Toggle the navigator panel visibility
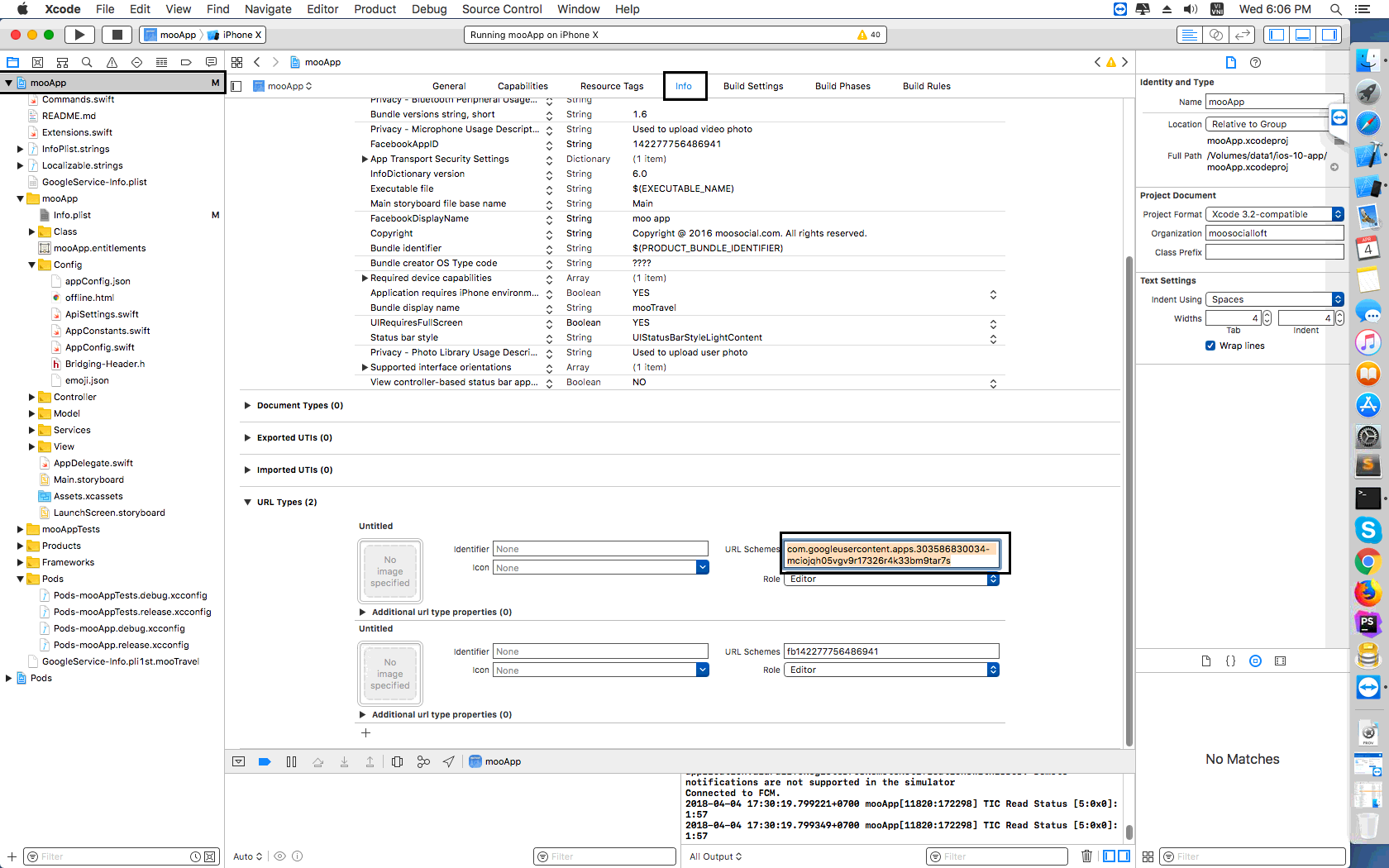 1277,35
